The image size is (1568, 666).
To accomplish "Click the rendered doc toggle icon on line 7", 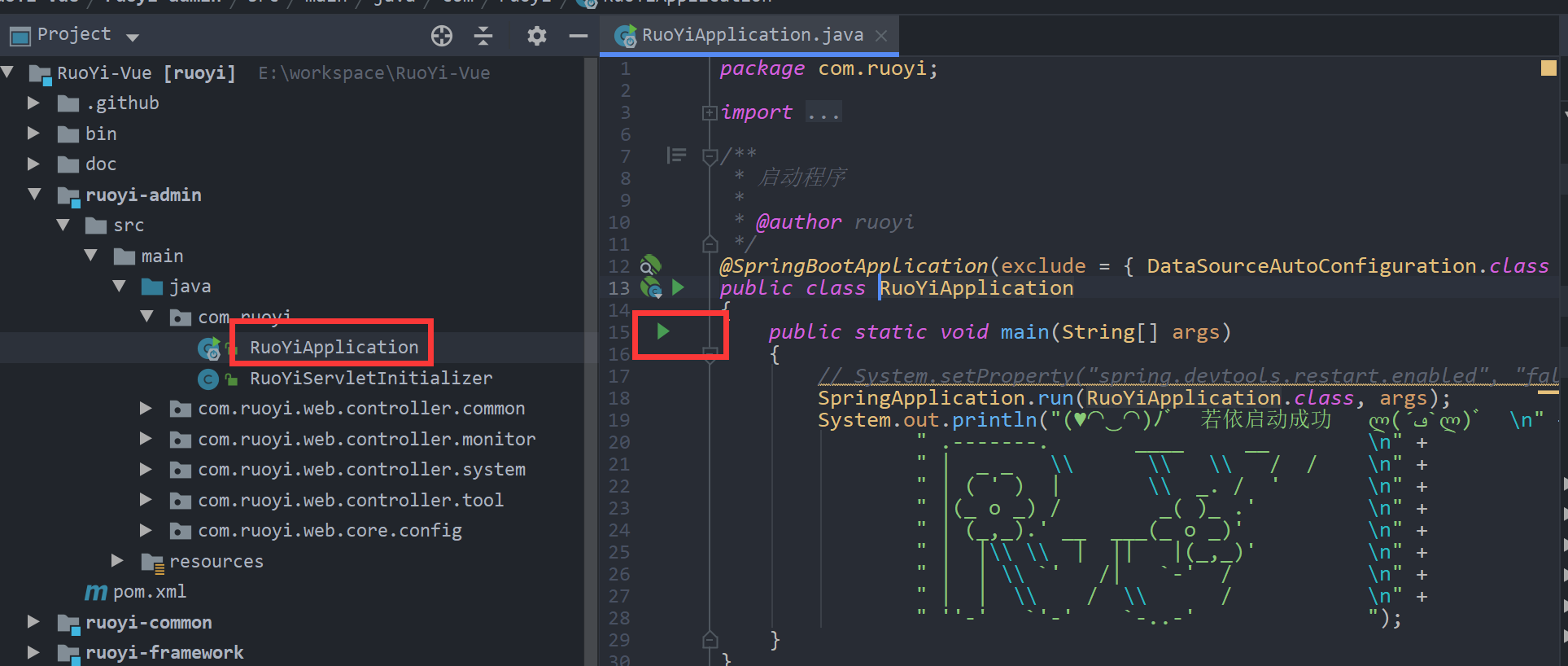I will tap(676, 155).
